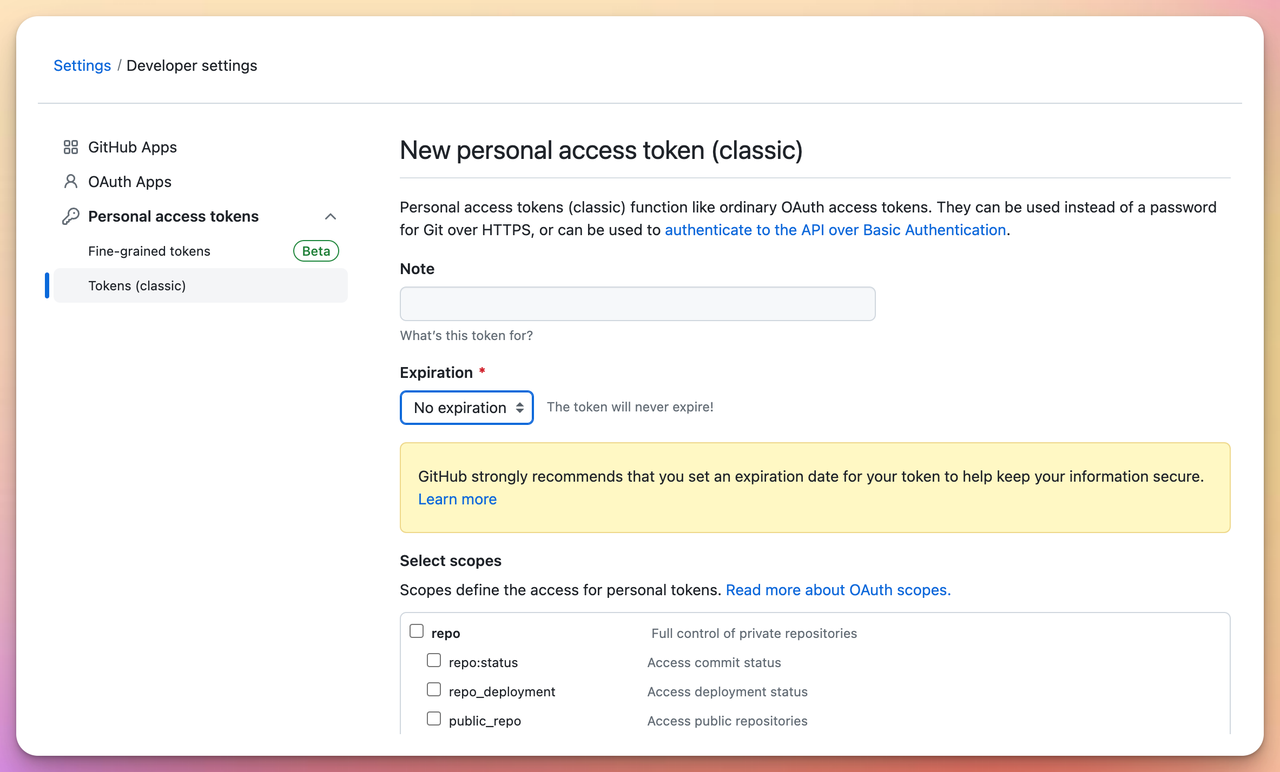Select the public_repo checkbox
Viewport: 1280px width, 772px height.
434,718
